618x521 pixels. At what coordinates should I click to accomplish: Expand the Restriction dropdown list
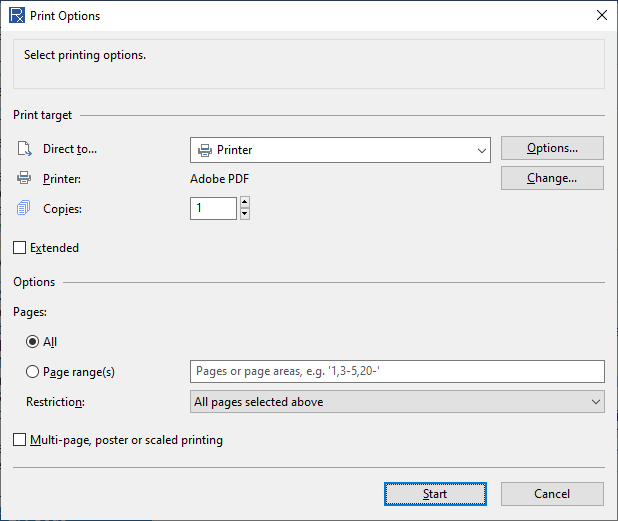[x=397, y=402]
